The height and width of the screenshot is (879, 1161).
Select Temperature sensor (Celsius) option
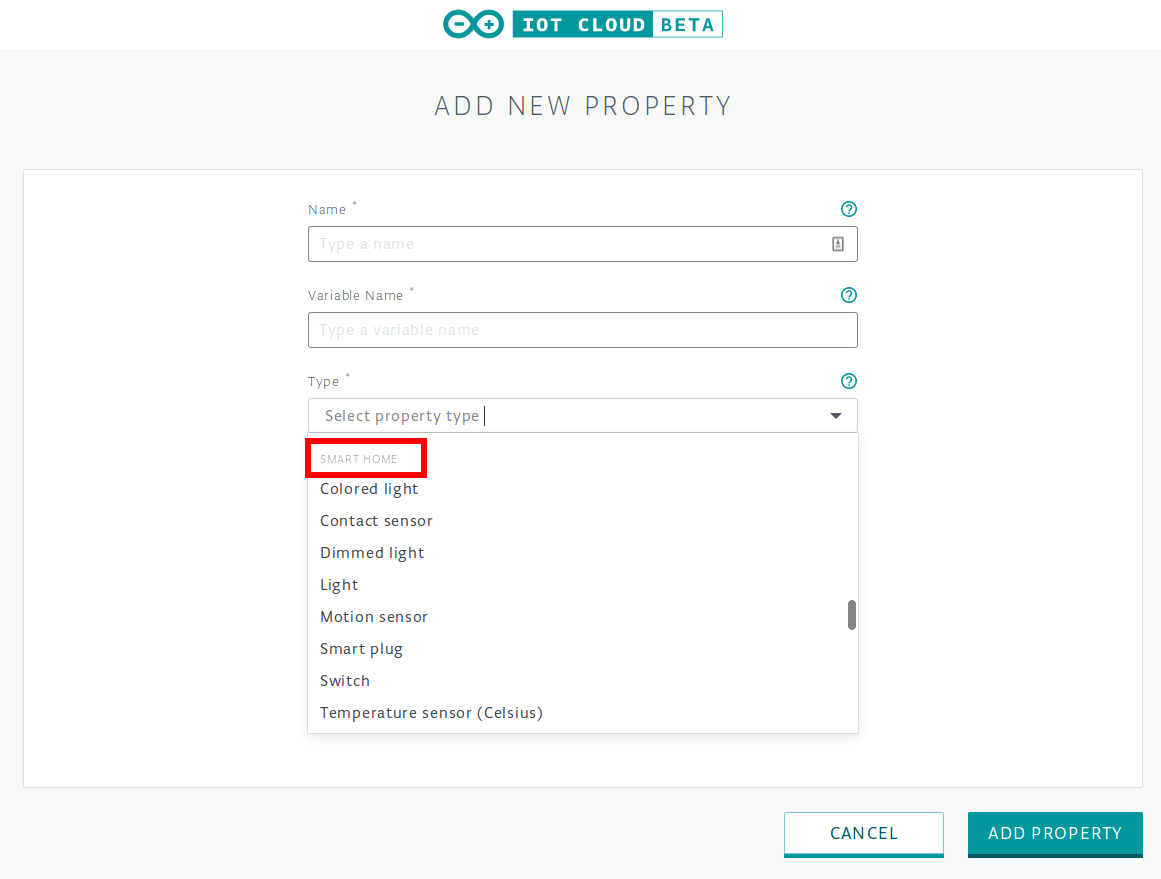coord(430,712)
